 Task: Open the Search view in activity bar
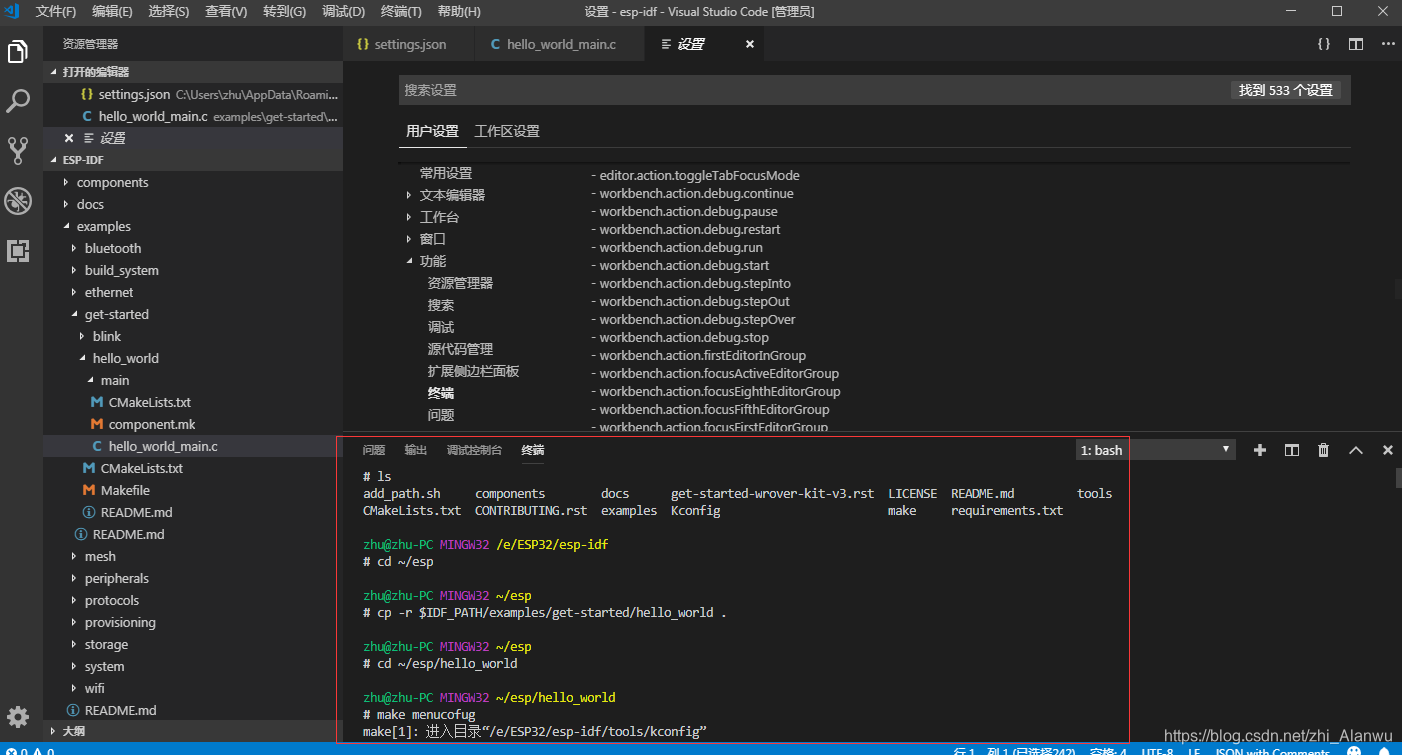(x=18, y=101)
